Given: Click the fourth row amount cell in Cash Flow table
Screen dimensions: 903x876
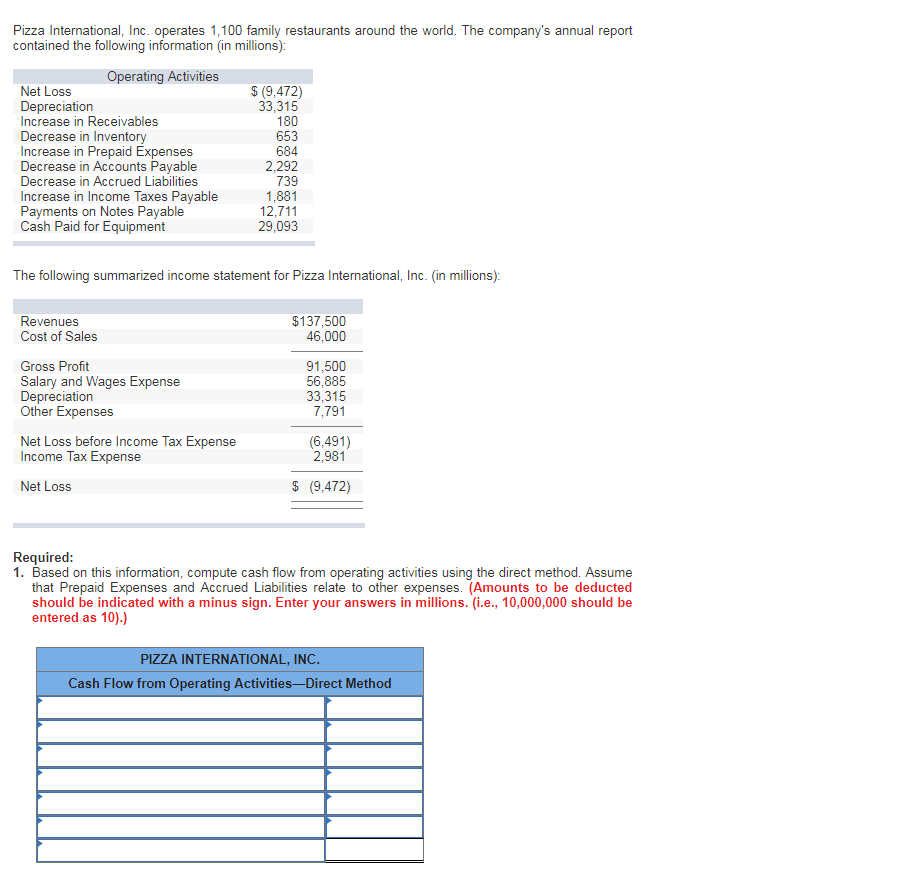Looking at the screenshot, I should point(374,779).
